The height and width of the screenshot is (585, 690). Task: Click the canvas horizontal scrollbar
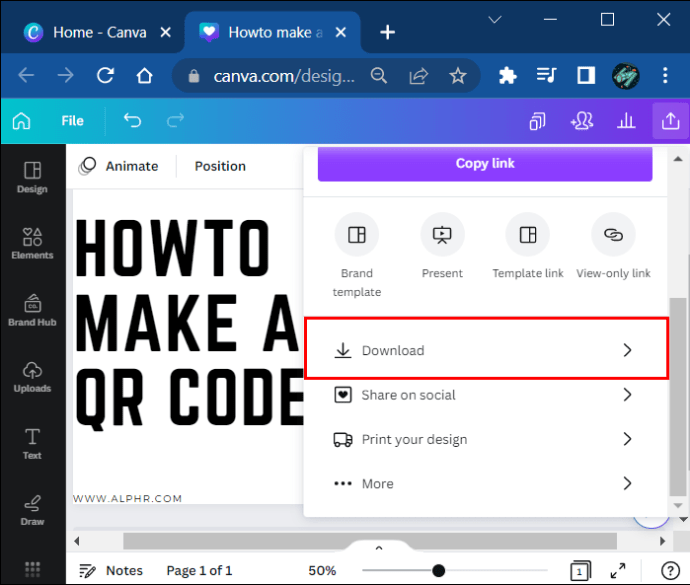(x=370, y=541)
